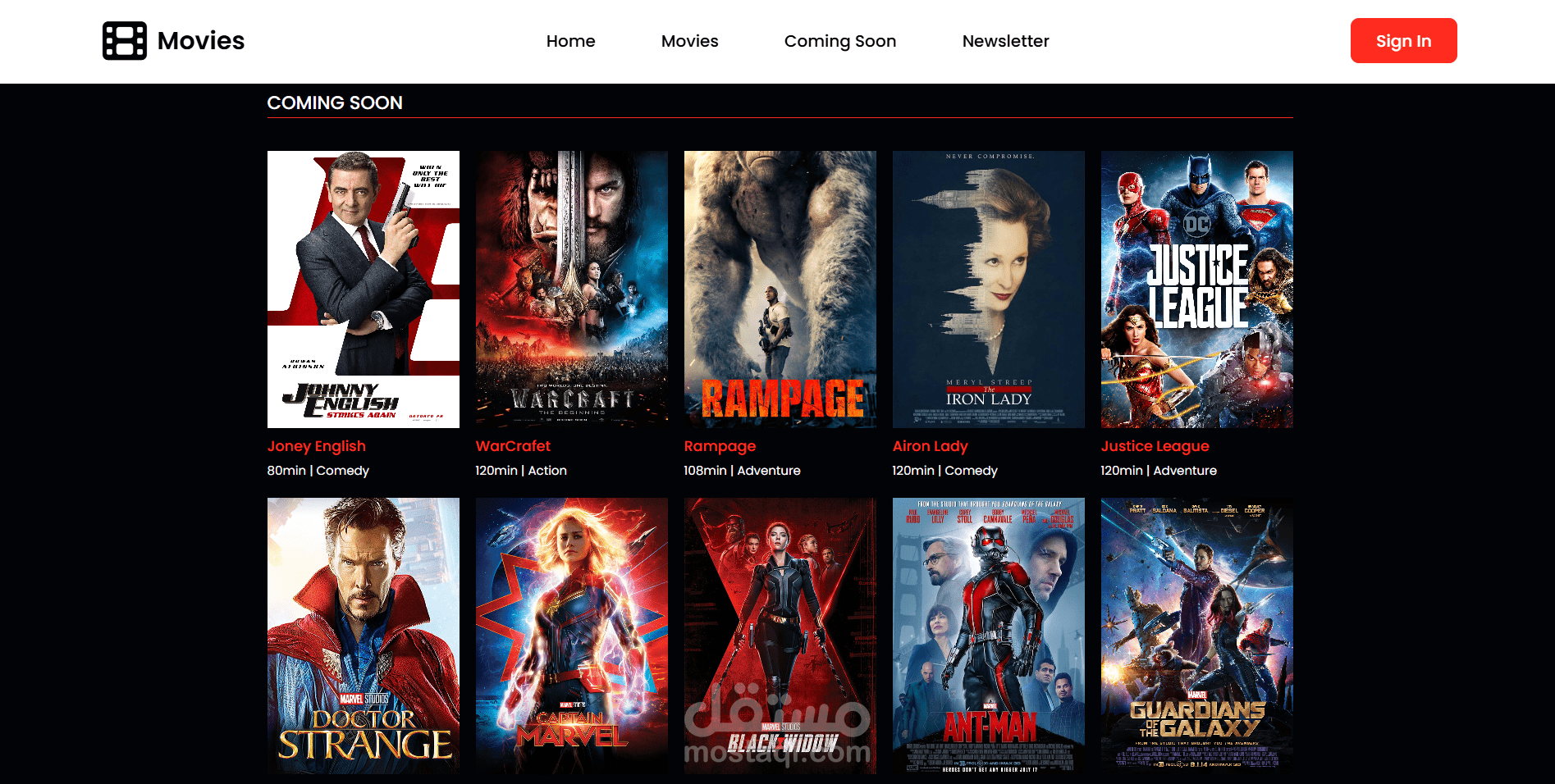Open the Newsletter nav link

[x=1006, y=41]
